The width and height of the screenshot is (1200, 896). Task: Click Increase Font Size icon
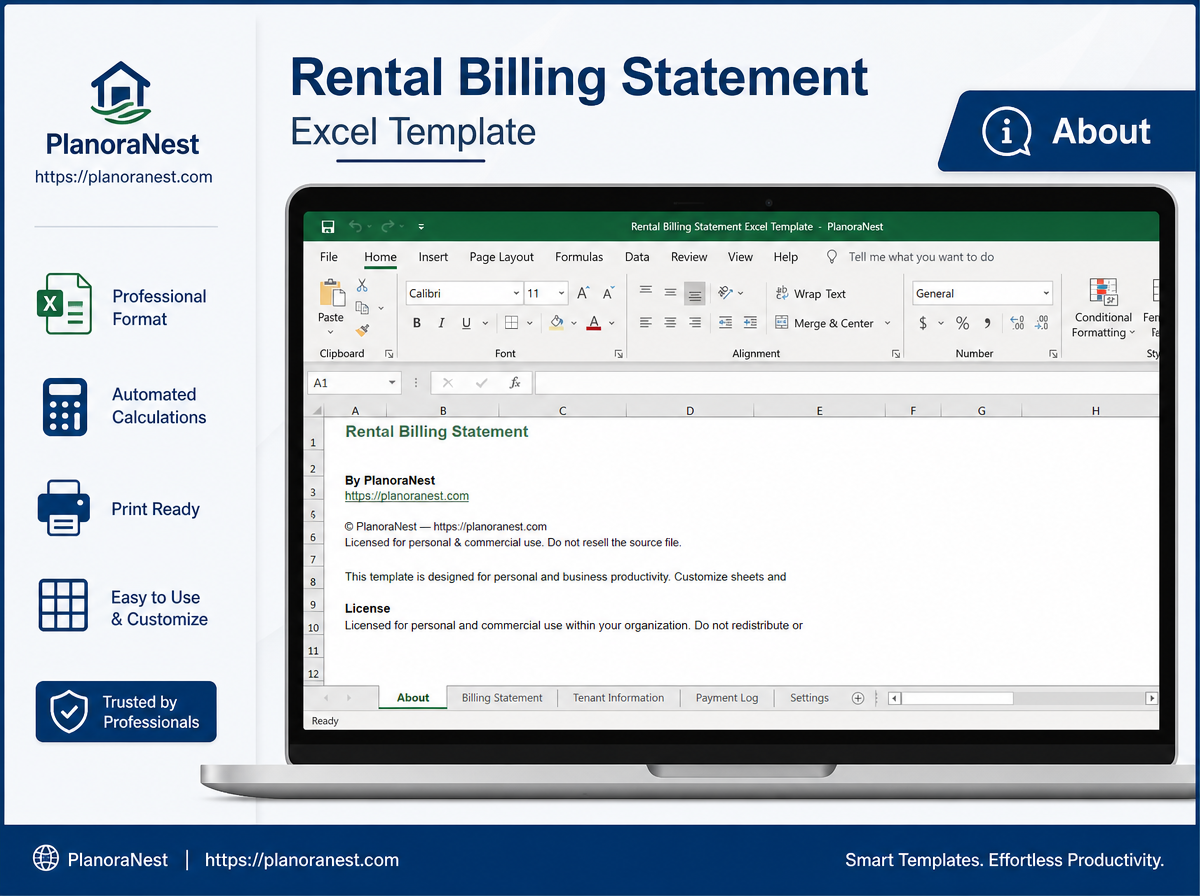point(583,293)
